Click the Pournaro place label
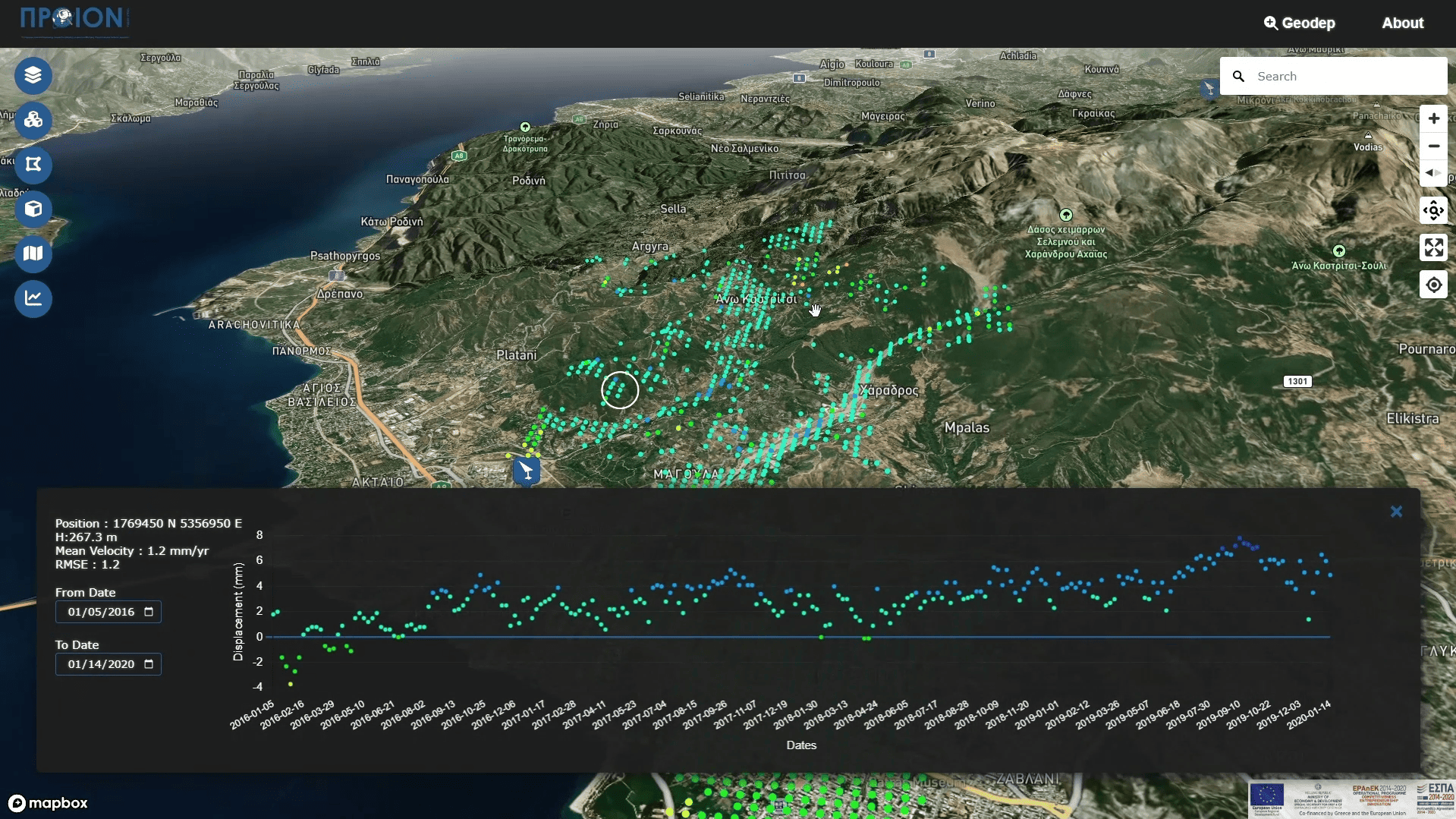 pos(1426,349)
